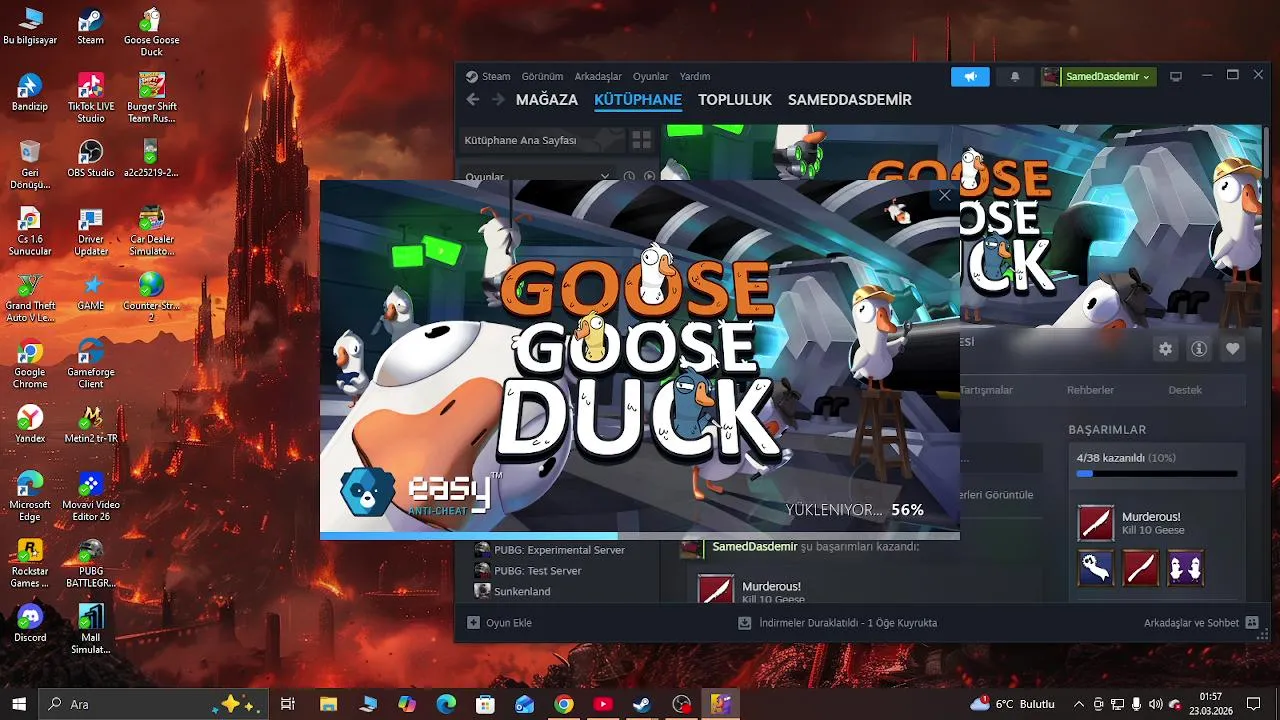
Task: Select the purple ghosts achievement icon
Action: [x=1185, y=568]
